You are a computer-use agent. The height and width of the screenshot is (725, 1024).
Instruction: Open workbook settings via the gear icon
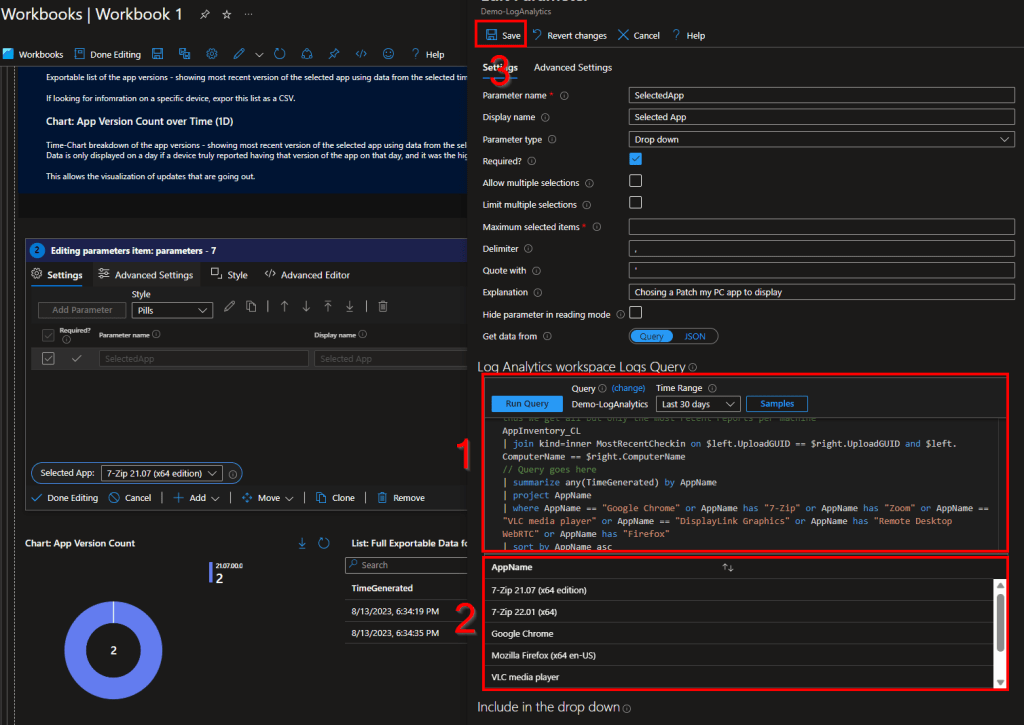[x=211, y=54]
